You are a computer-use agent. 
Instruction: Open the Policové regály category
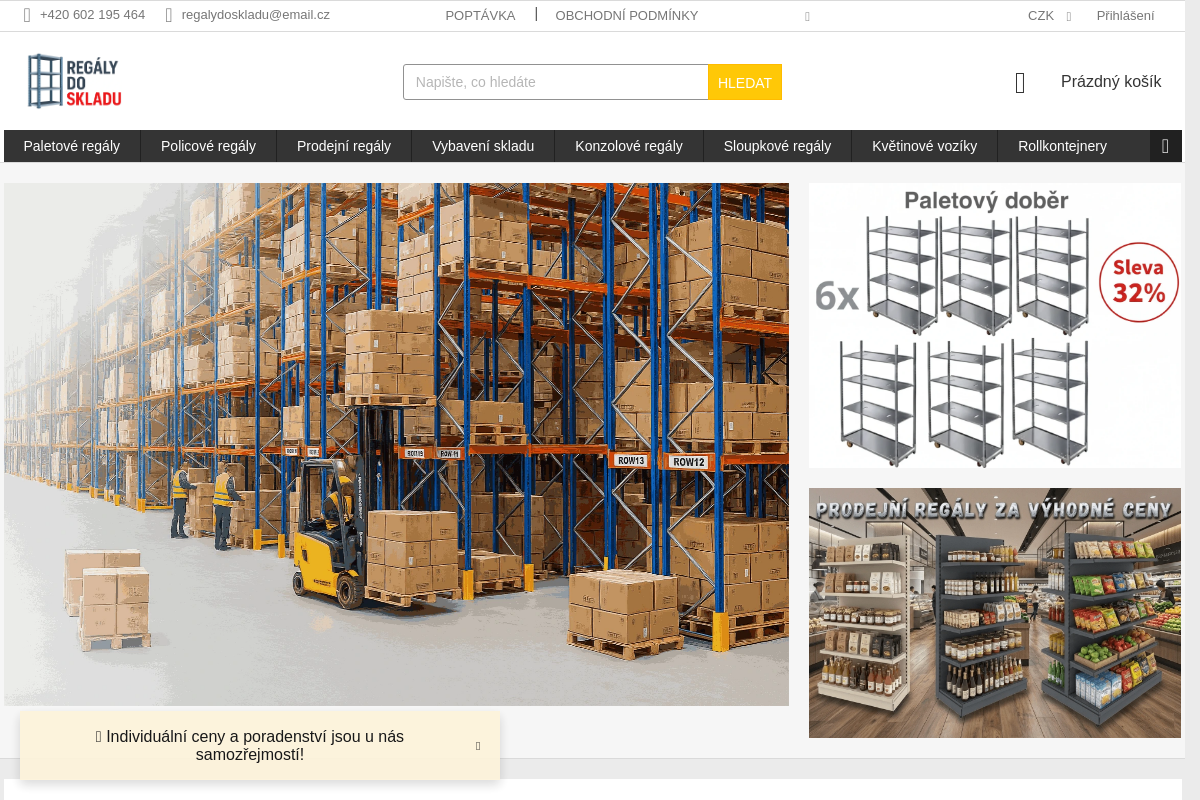click(208, 146)
